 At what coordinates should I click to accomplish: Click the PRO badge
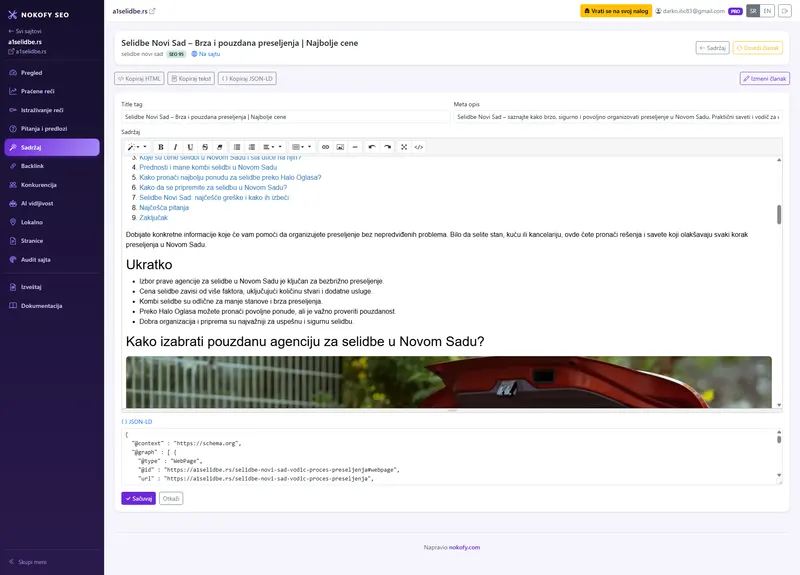pyautogui.click(x=735, y=11)
